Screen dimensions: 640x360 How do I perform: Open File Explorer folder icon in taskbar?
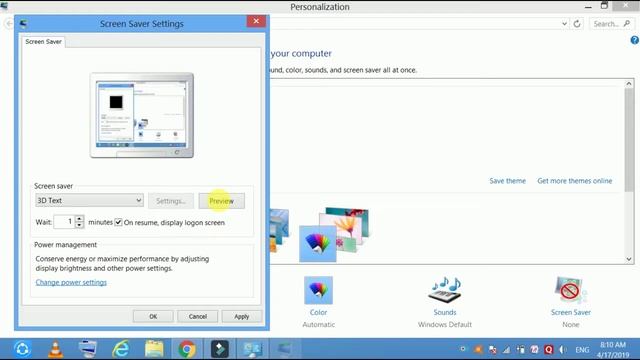(x=154, y=349)
